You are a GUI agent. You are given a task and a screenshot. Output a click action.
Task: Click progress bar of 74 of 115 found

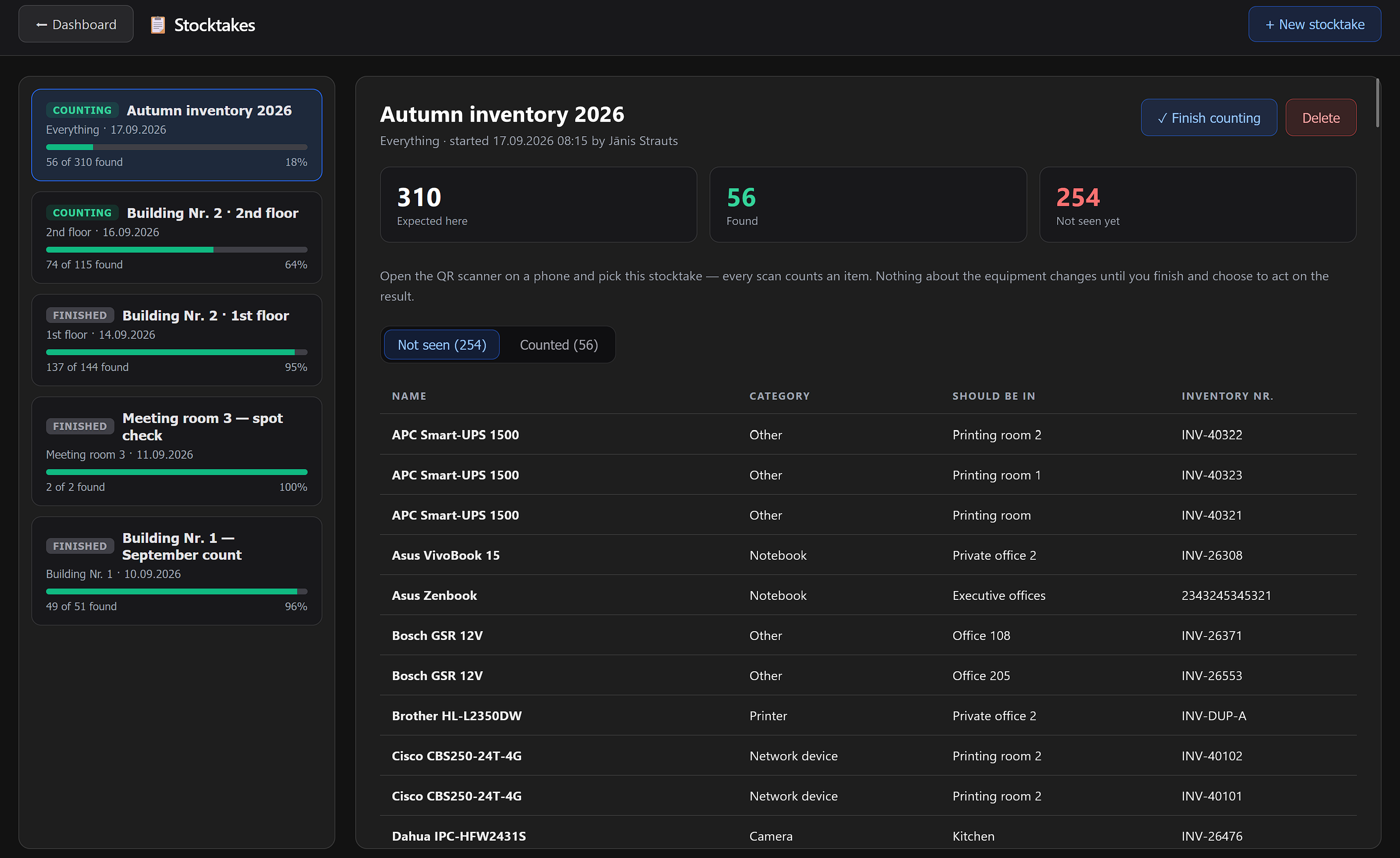pyautogui.click(x=177, y=250)
